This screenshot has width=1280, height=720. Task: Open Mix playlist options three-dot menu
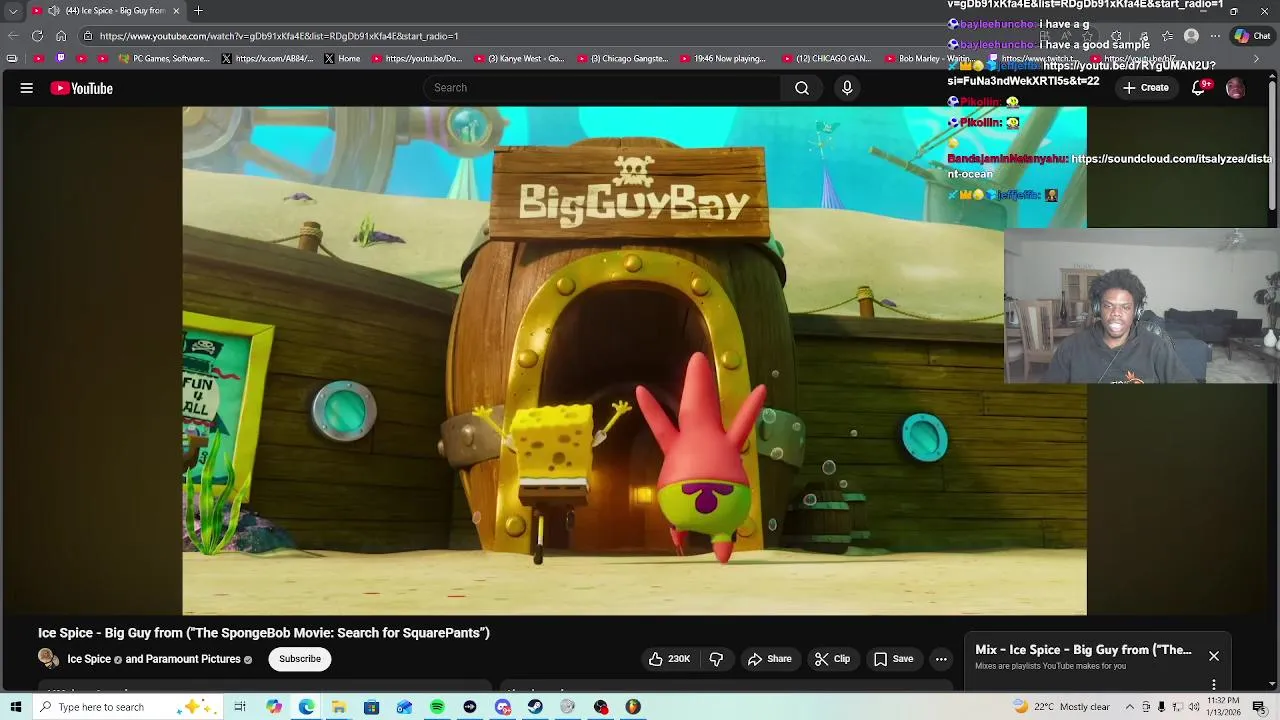pos(1214,685)
